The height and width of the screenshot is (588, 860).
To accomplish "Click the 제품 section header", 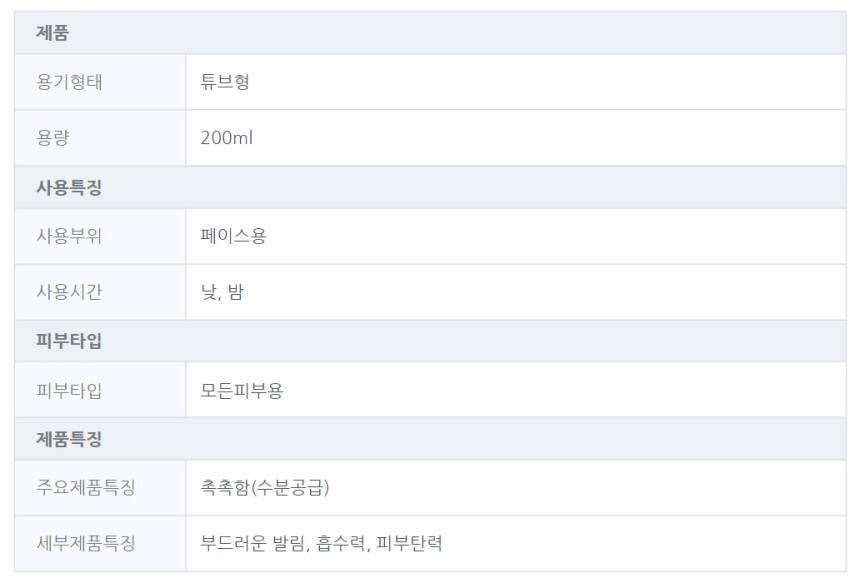I will click(x=52, y=33).
